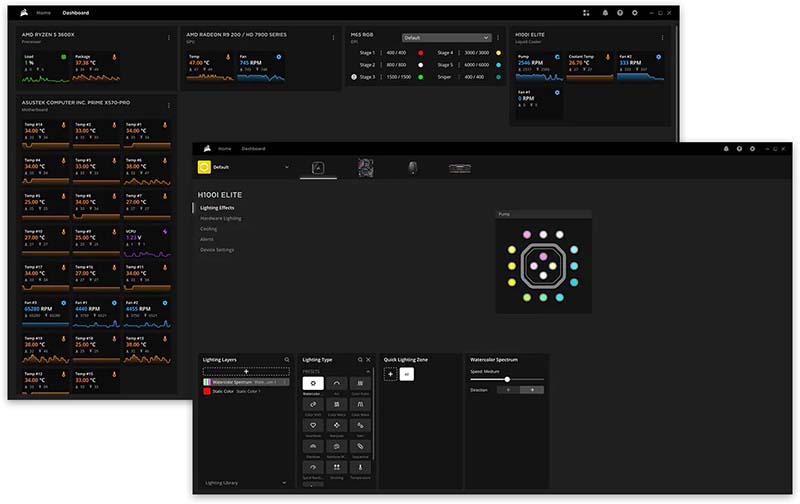Click center pump LED preview
Viewport: 800px width, 504px height.
[543, 266]
